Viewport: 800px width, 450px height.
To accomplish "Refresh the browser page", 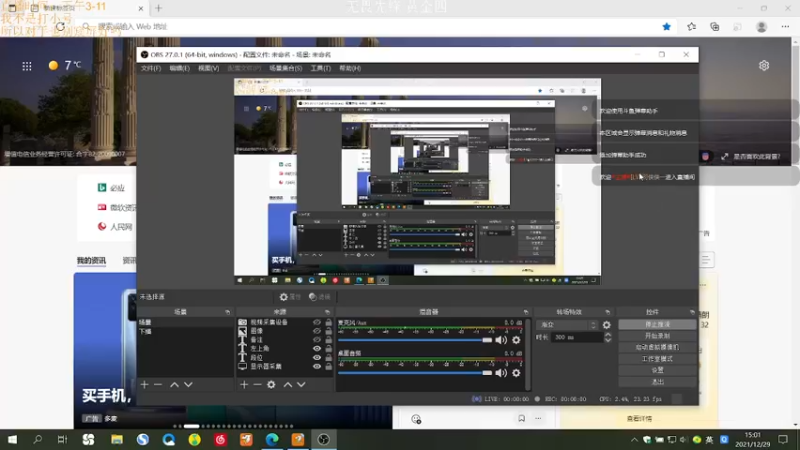I will tap(60, 27).
